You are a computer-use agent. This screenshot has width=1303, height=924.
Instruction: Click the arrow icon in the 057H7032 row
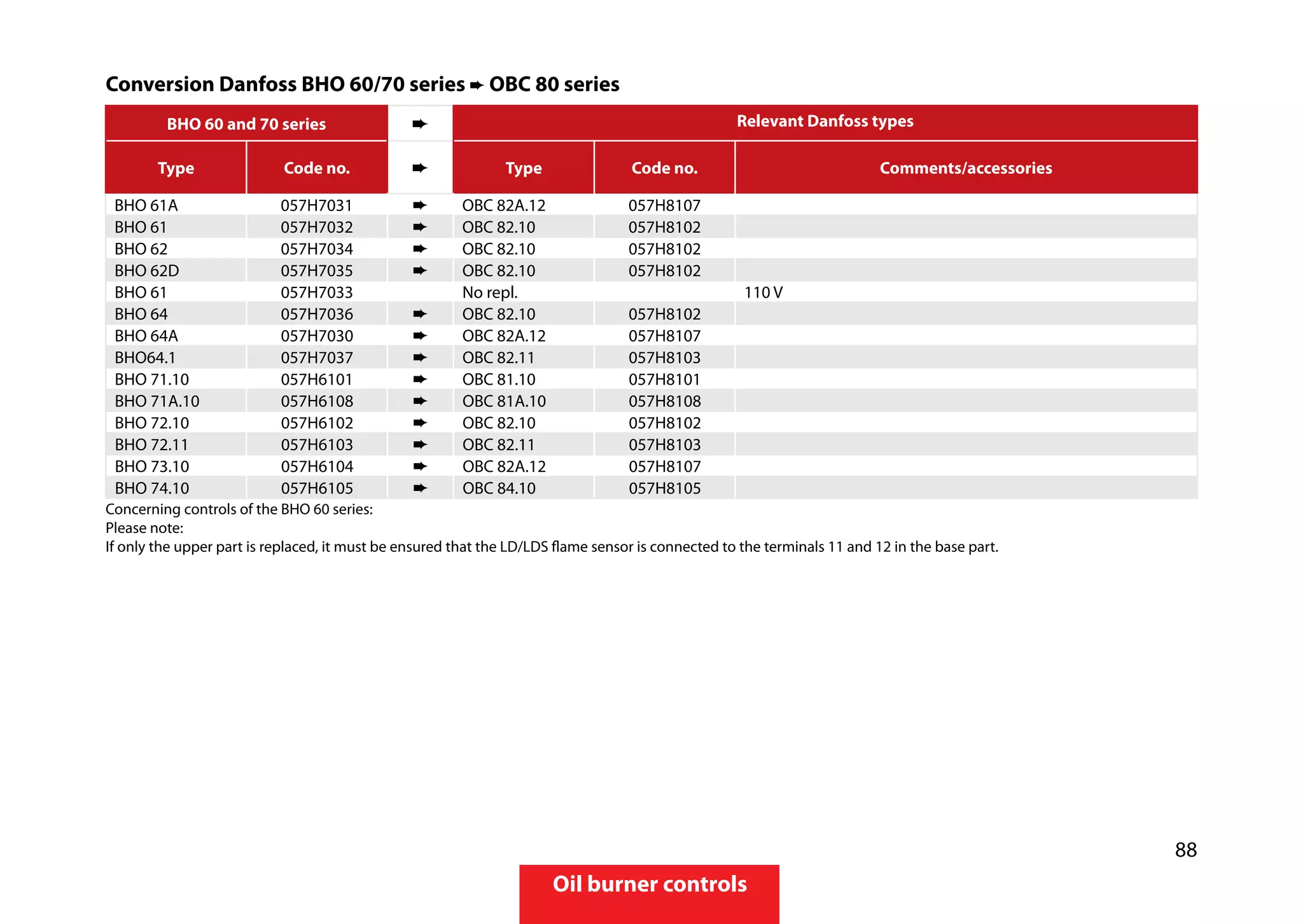tap(419, 226)
